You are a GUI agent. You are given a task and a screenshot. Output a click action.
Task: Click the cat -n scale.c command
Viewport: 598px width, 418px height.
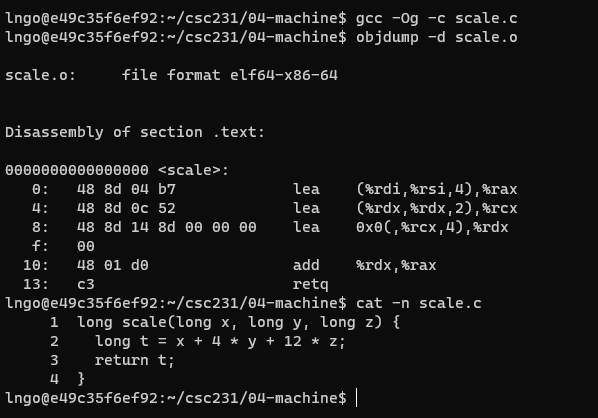coord(418,303)
